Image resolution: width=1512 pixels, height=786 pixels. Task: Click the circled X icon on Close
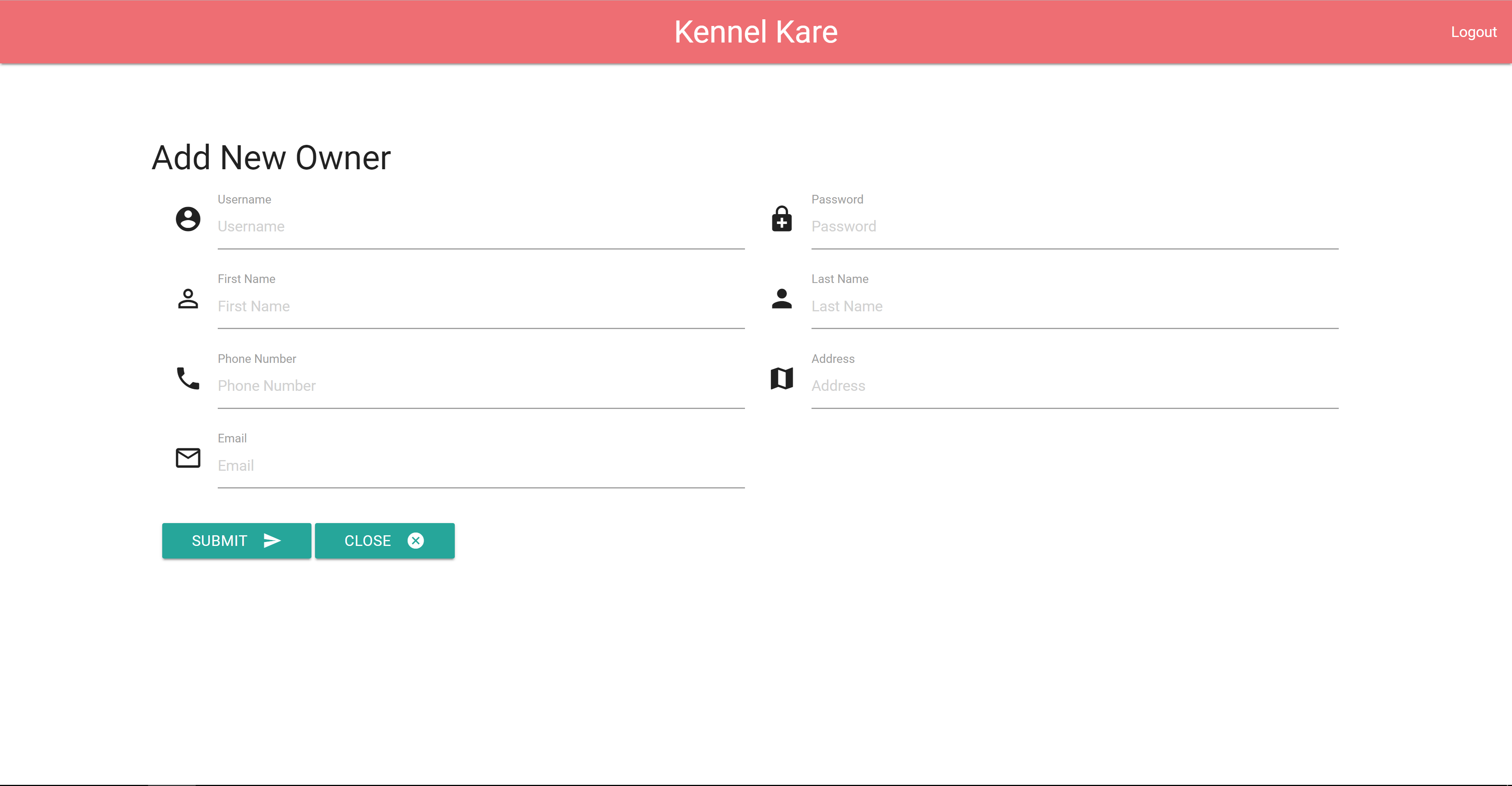pyautogui.click(x=415, y=540)
